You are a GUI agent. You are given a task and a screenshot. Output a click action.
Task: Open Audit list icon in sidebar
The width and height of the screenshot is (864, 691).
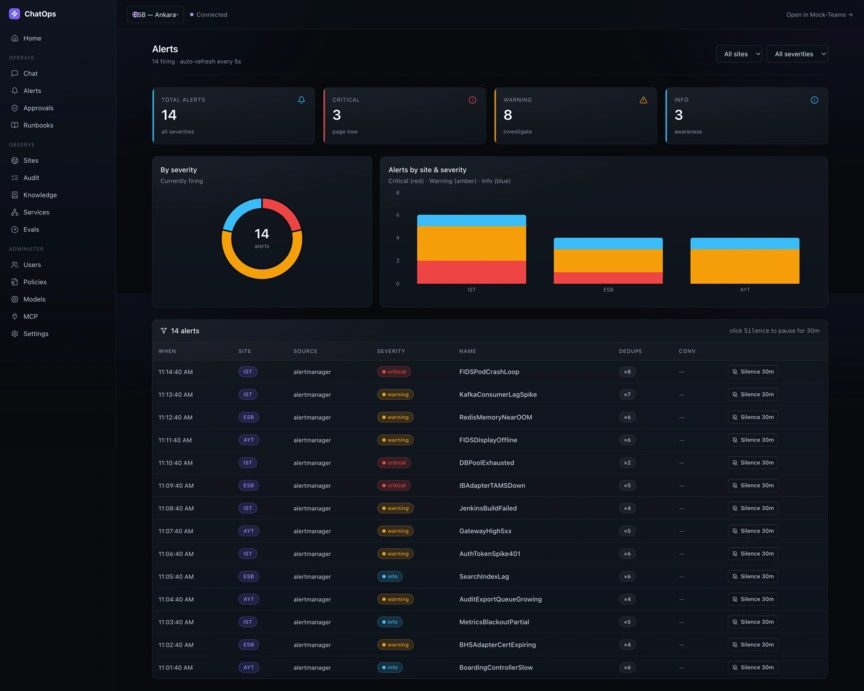14,177
